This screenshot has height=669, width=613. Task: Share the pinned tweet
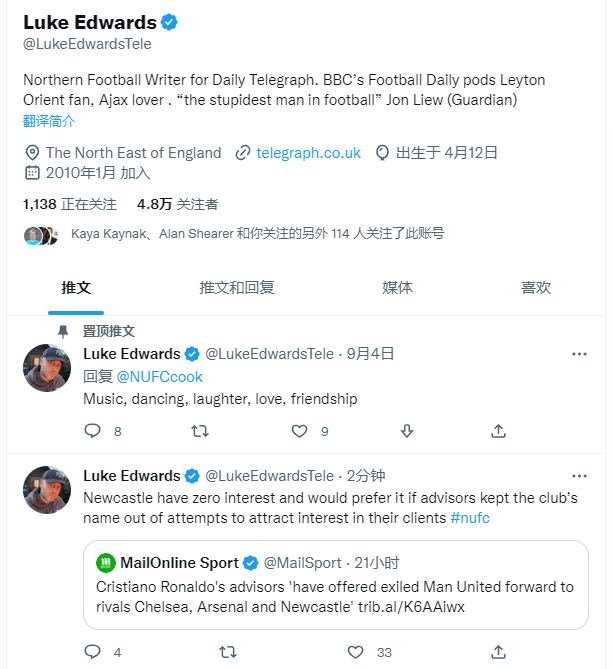tap(498, 431)
